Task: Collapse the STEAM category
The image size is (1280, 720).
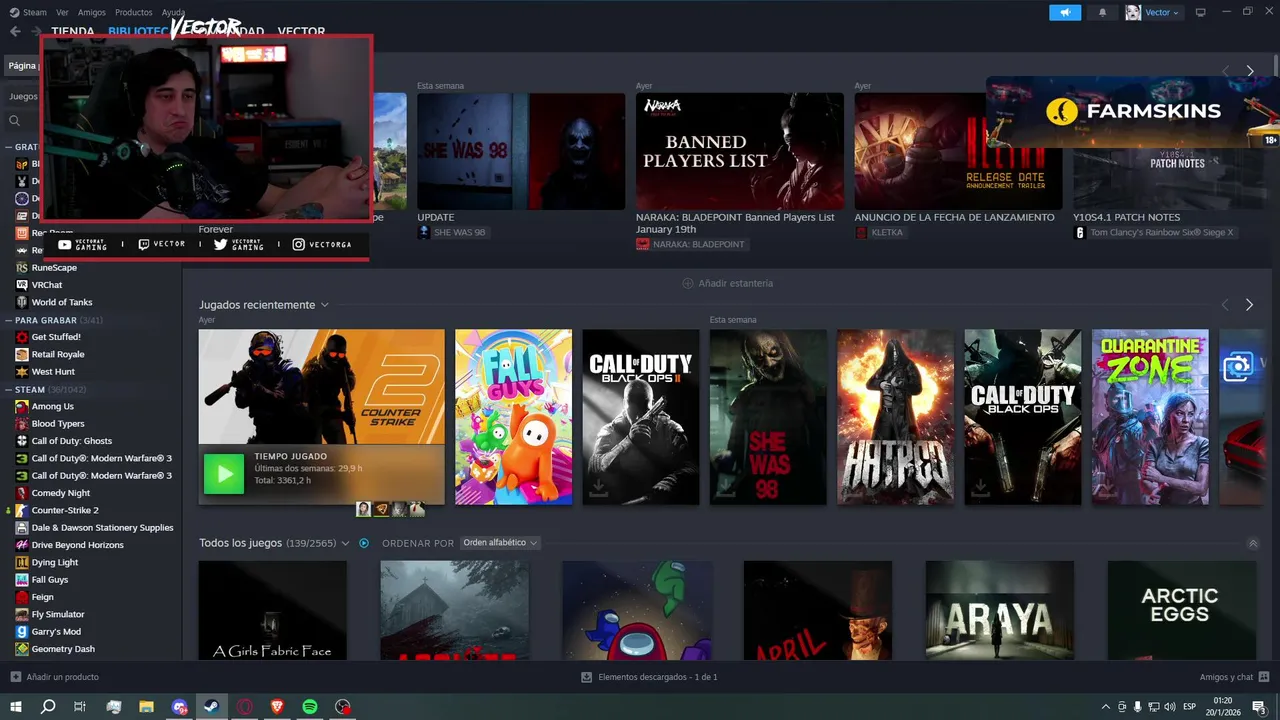Action: click(x=9, y=389)
